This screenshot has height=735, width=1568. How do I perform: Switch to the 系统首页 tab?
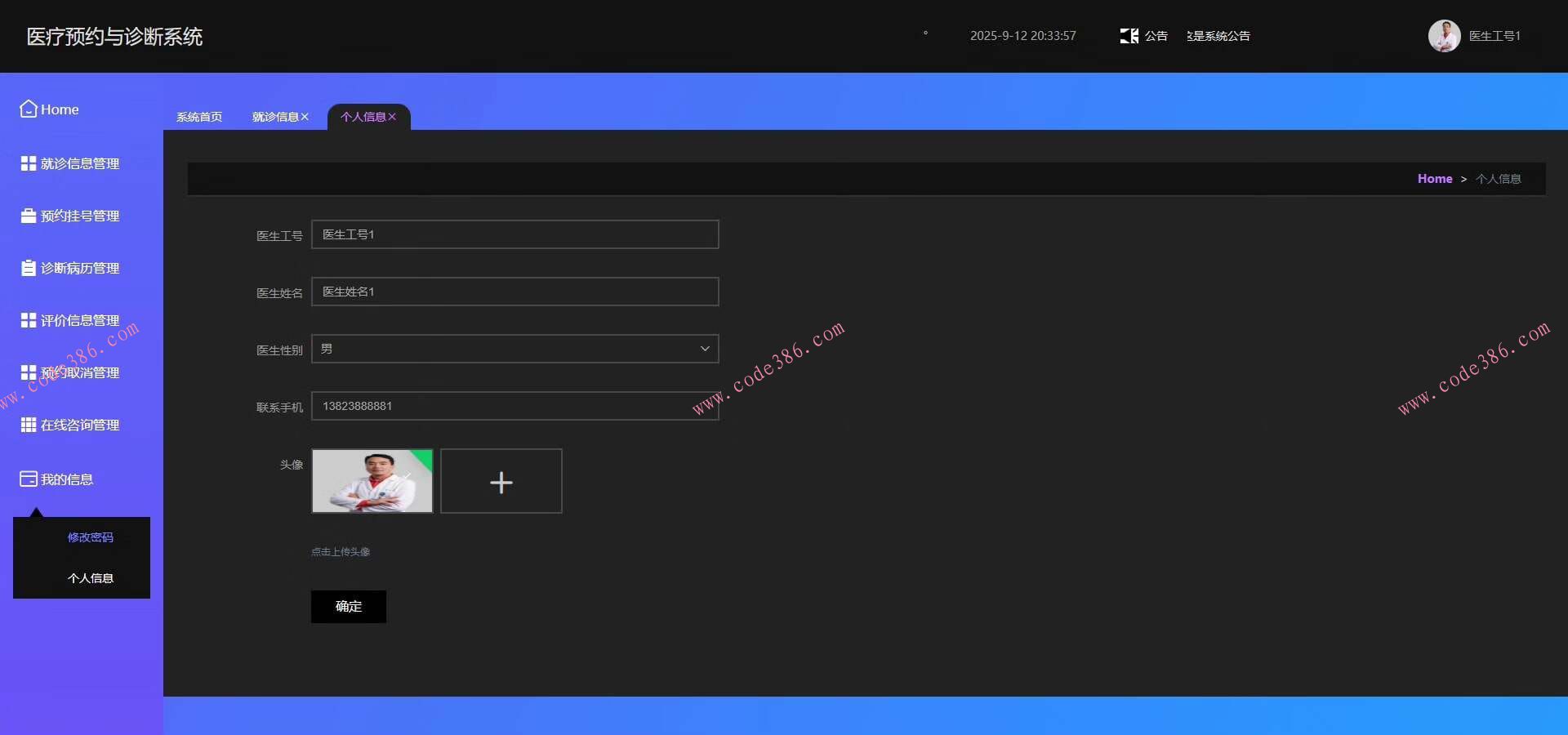pos(199,117)
